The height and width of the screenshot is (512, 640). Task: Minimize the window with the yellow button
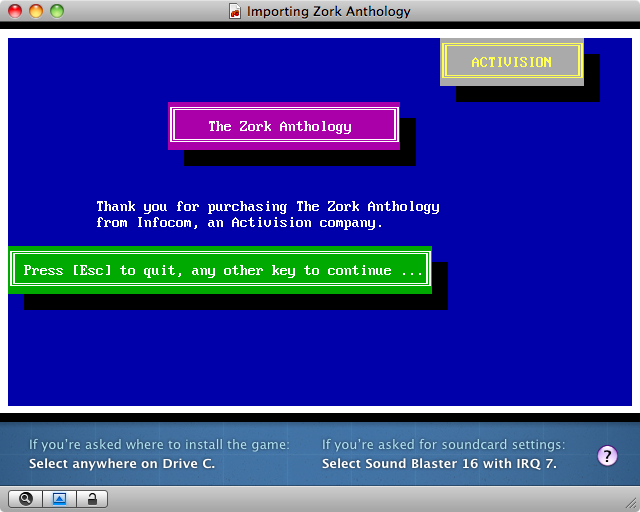coord(36,12)
